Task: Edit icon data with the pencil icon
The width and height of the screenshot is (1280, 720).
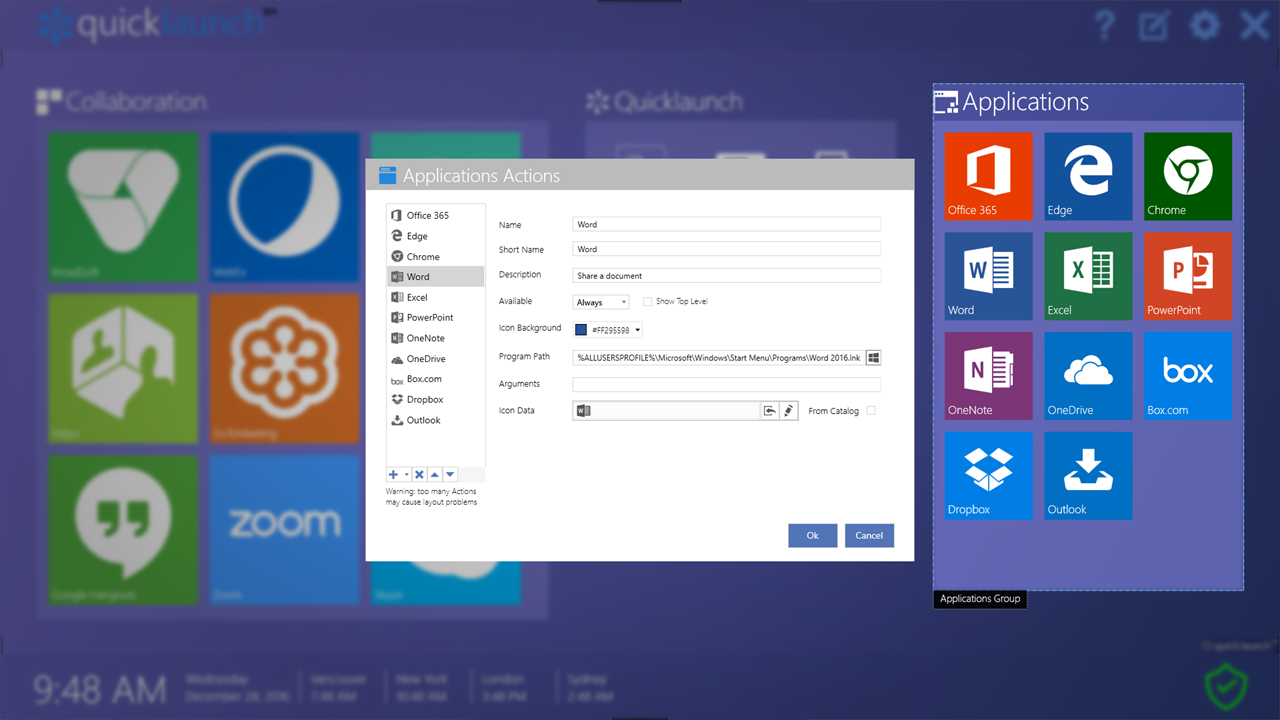Action: coord(789,410)
